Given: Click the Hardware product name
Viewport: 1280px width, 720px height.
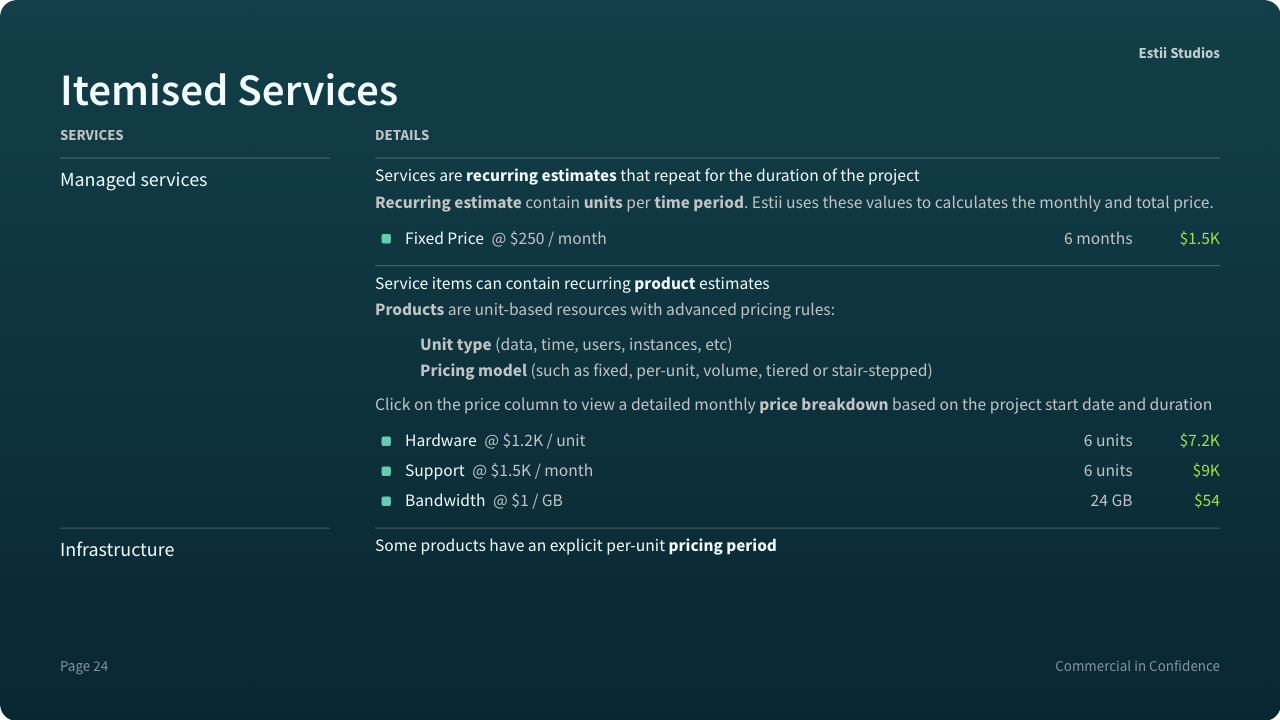Looking at the screenshot, I should coord(441,441).
